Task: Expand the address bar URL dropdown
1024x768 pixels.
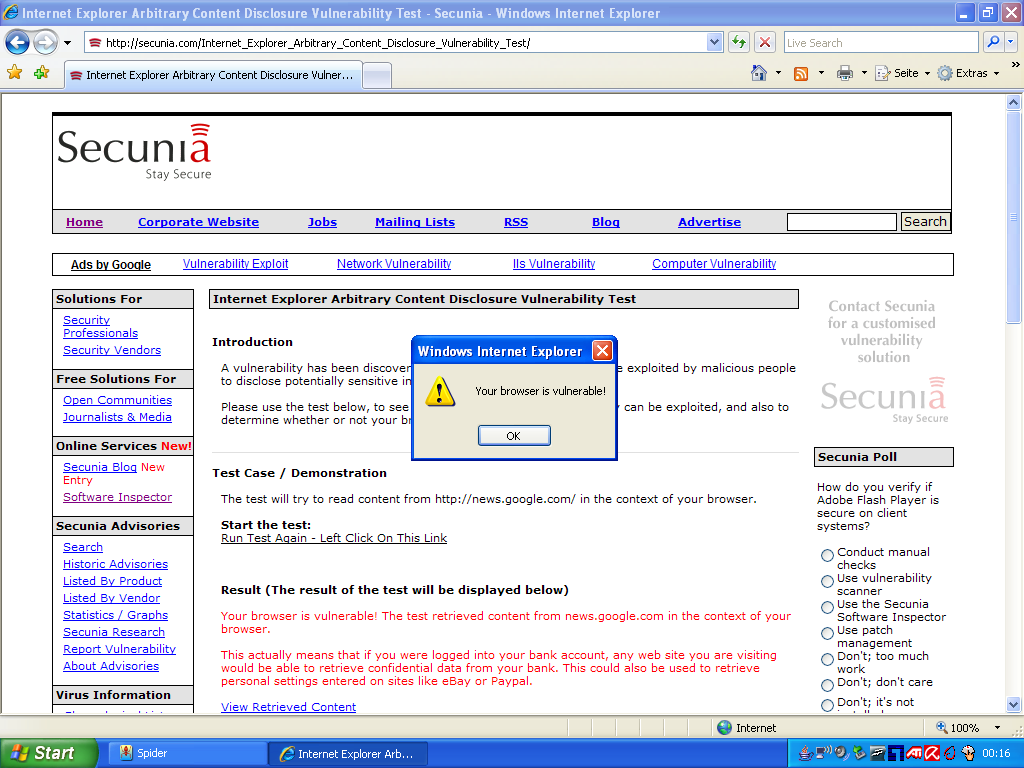Action: 714,42
